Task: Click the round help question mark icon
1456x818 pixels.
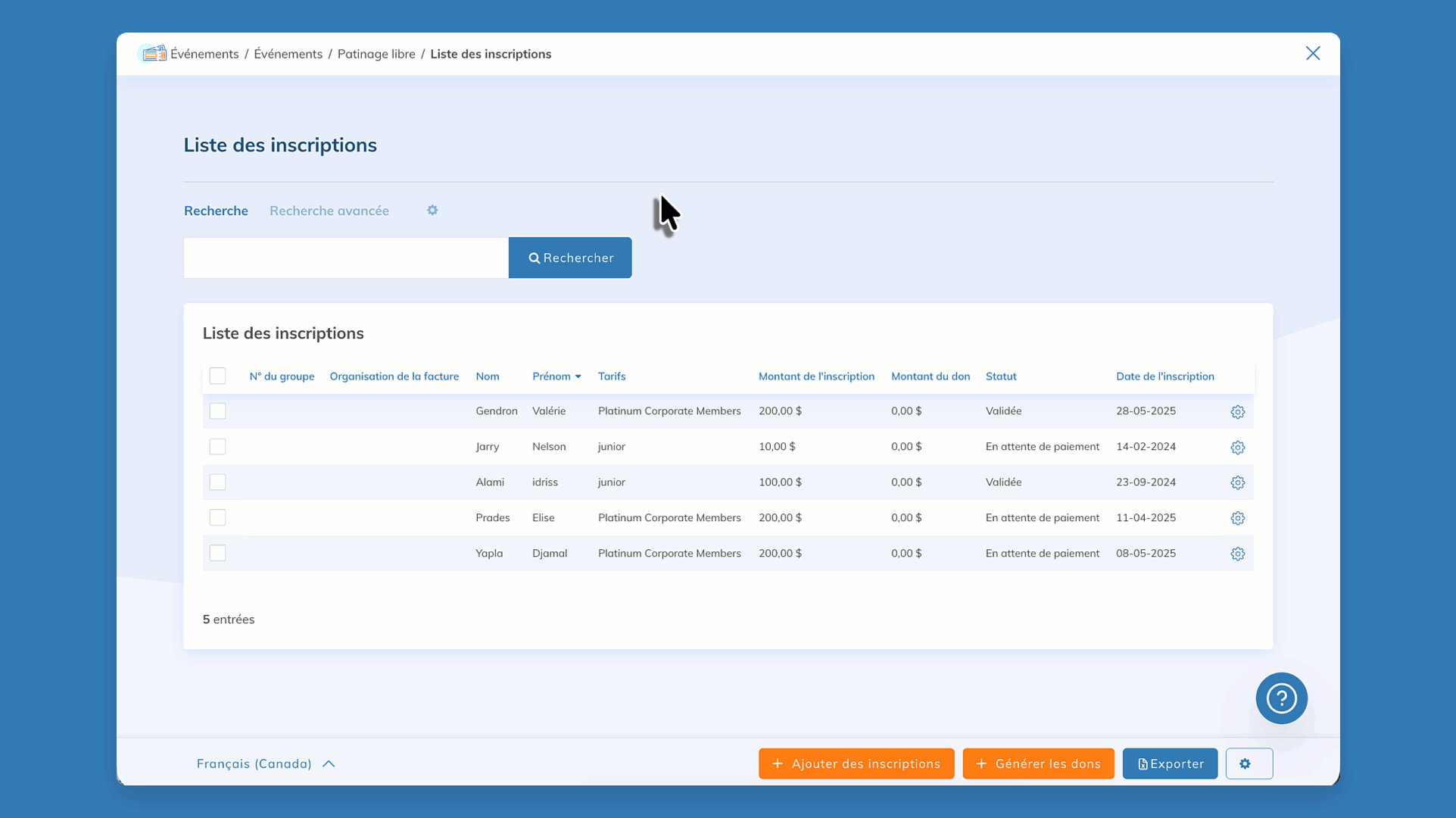Action: point(1281,698)
